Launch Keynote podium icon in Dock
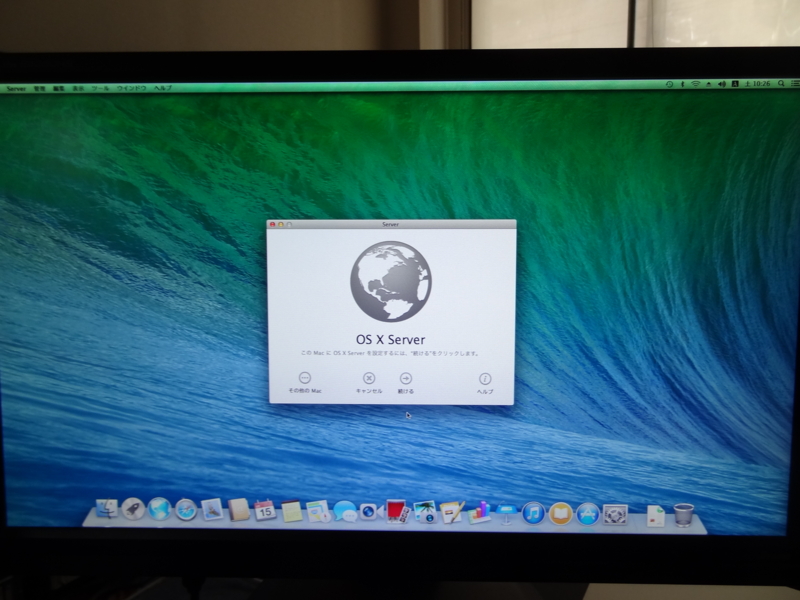The height and width of the screenshot is (600, 800). click(506, 513)
